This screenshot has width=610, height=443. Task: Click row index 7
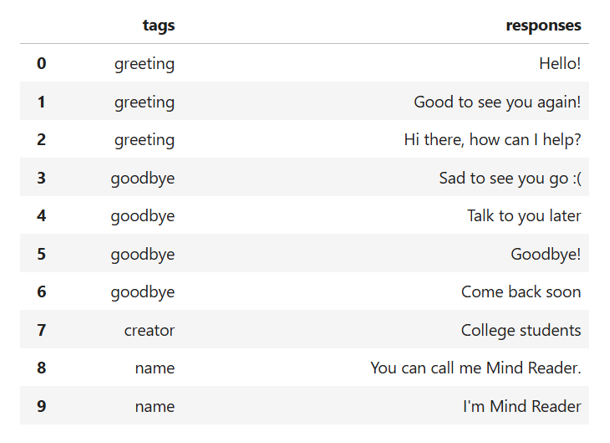click(41, 330)
